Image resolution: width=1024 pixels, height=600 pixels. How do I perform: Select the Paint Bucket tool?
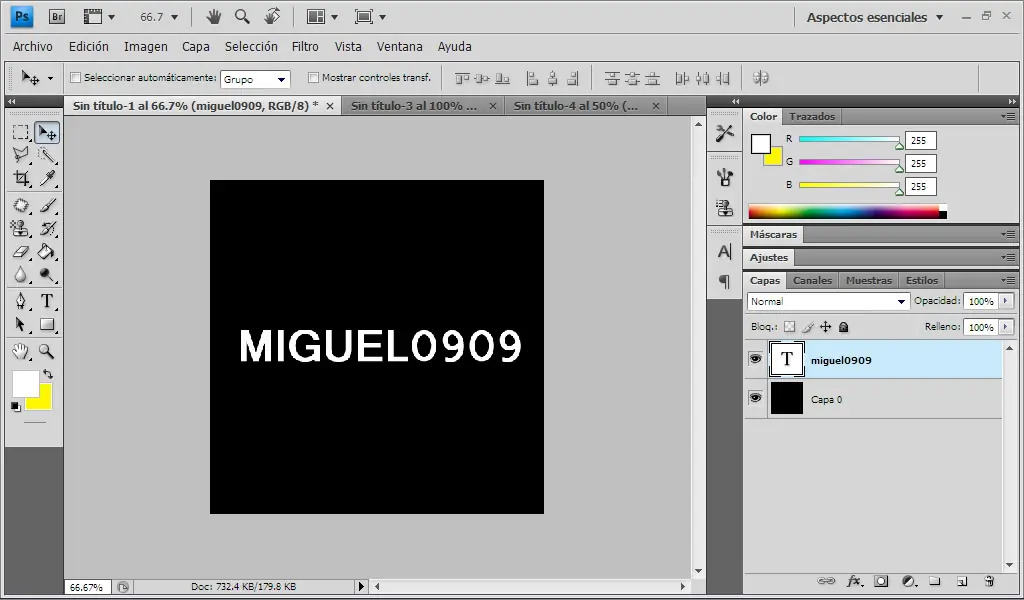(47, 251)
